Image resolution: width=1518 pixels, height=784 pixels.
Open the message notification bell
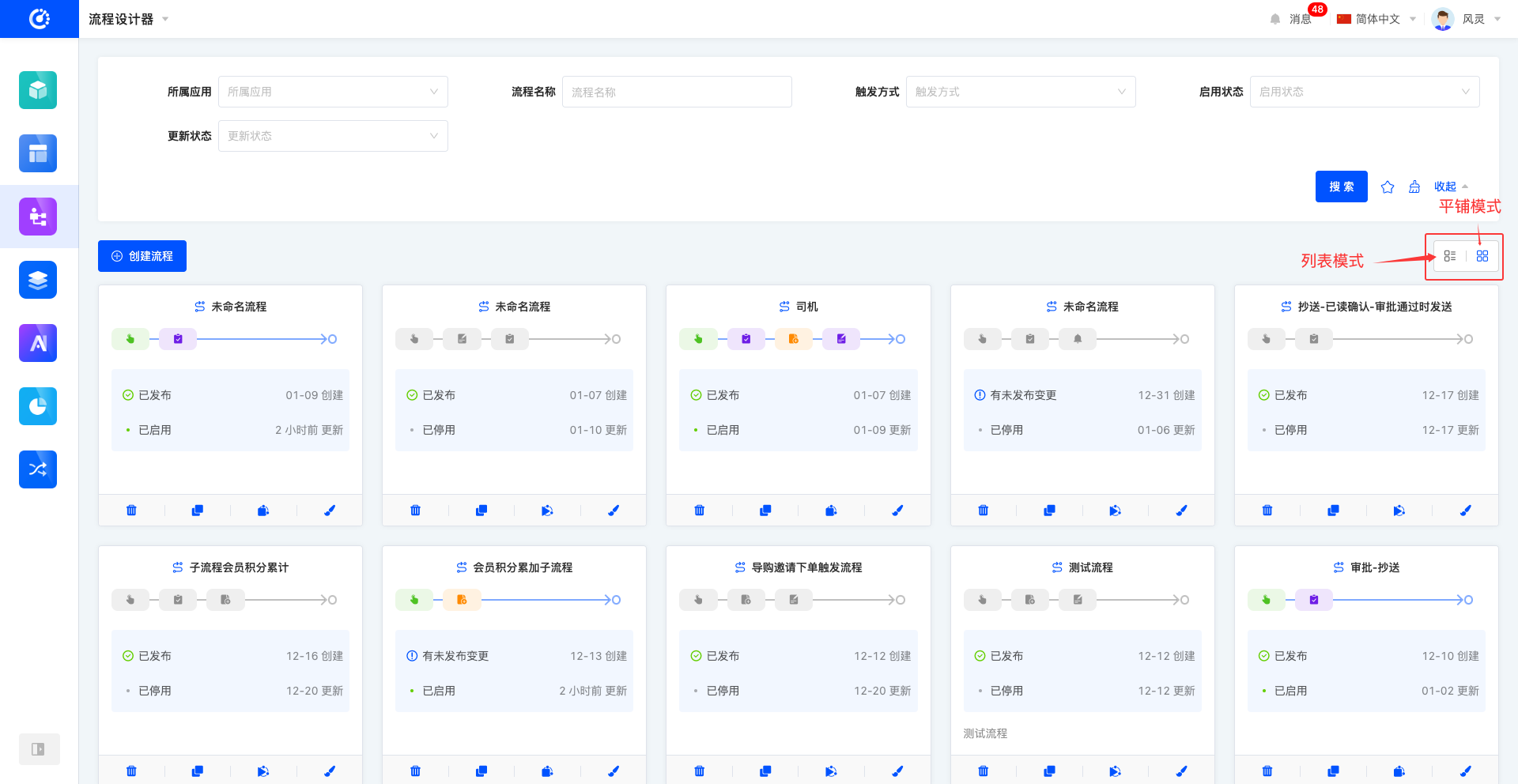[1275, 19]
